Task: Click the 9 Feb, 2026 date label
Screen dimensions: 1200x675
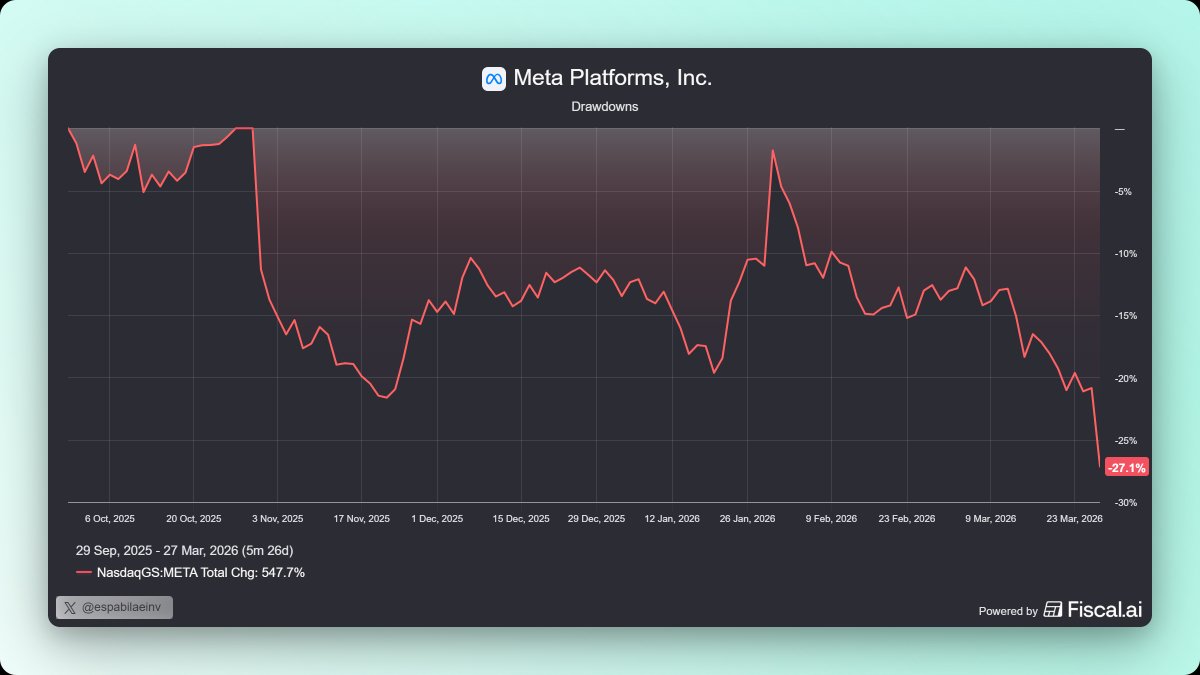Action: coord(832,519)
